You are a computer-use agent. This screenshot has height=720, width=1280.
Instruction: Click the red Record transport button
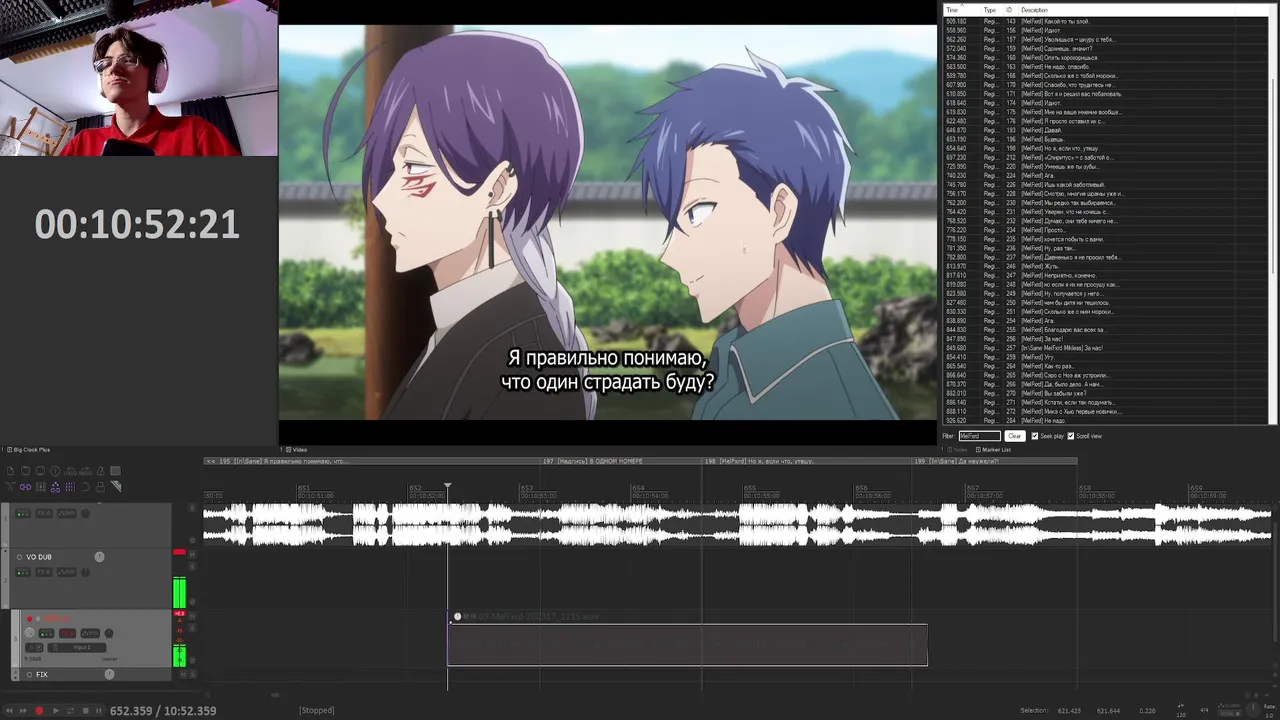coord(39,711)
